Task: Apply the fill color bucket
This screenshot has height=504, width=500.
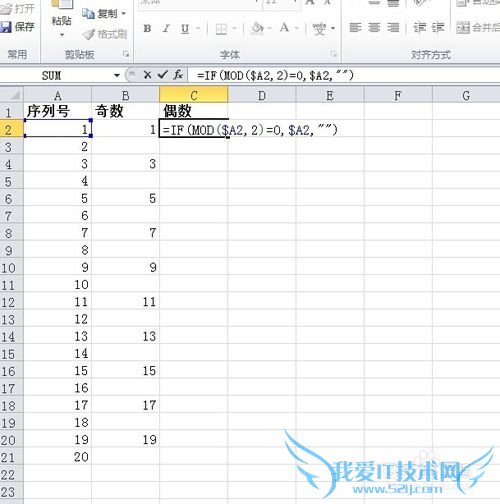Action: pyautogui.click(x=257, y=28)
